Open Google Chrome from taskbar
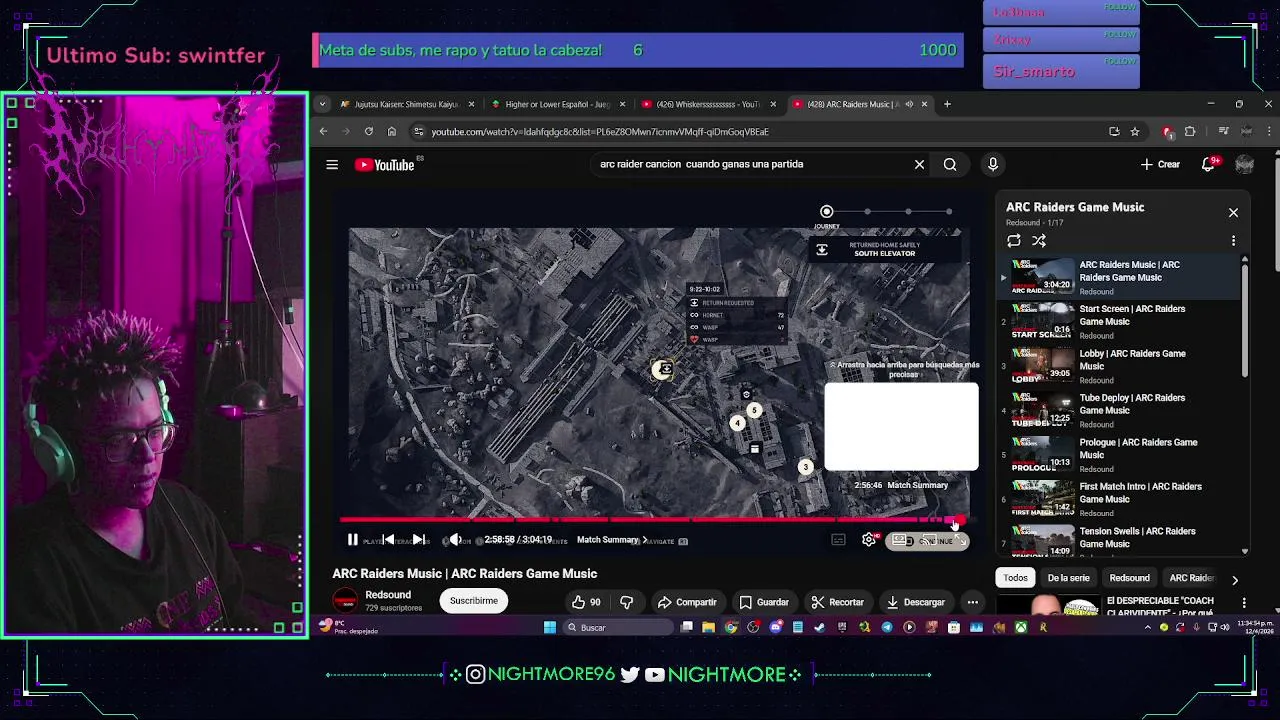 [x=731, y=627]
